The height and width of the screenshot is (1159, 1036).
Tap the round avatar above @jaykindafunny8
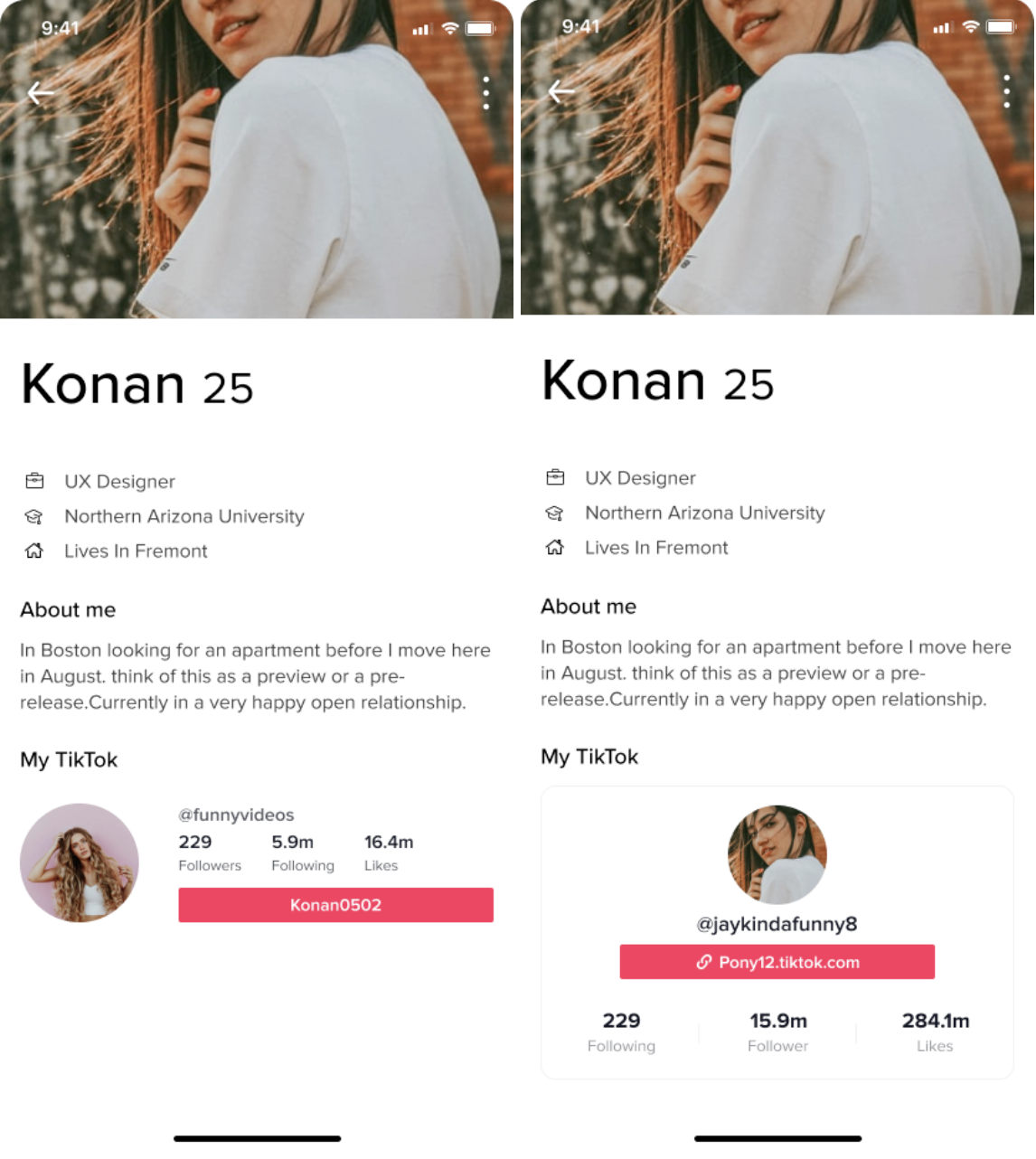(777, 854)
